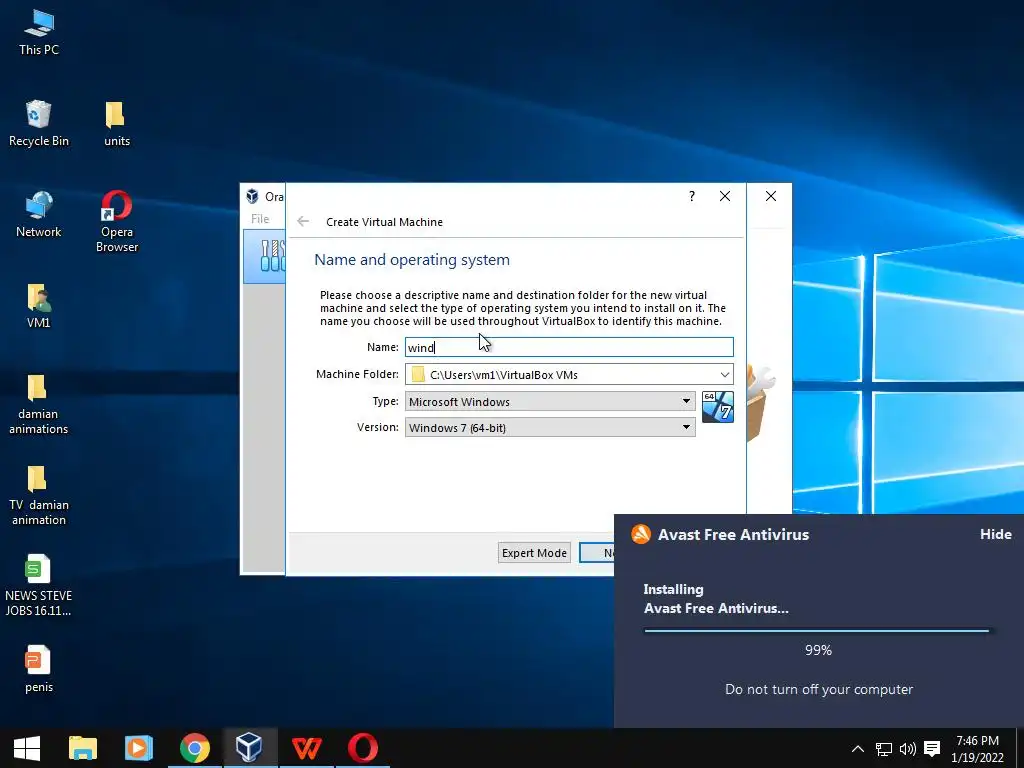Click the Avast logo in the popup

(x=641, y=534)
